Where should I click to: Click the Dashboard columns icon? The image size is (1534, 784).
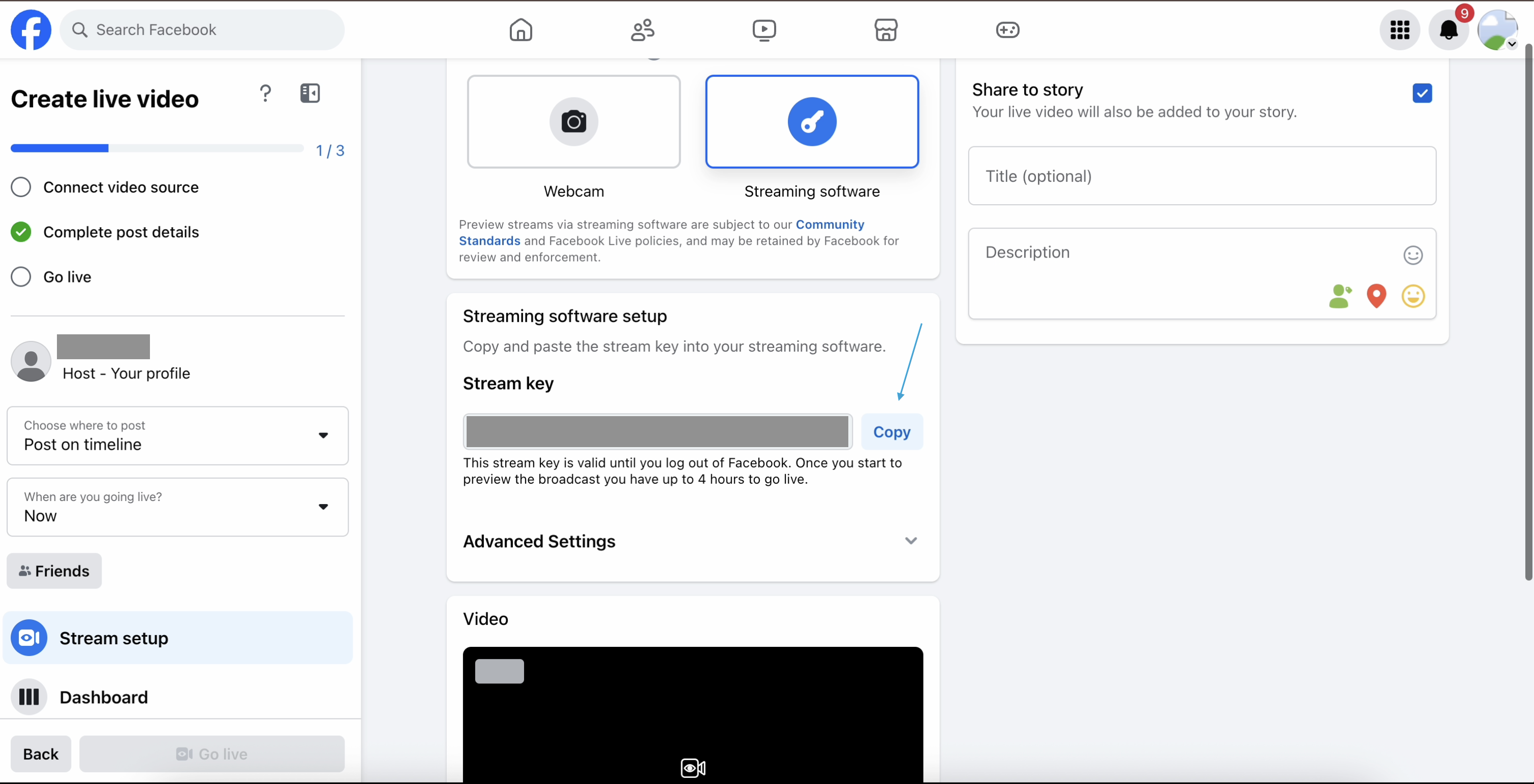pyautogui.click(x=28, y=697)
